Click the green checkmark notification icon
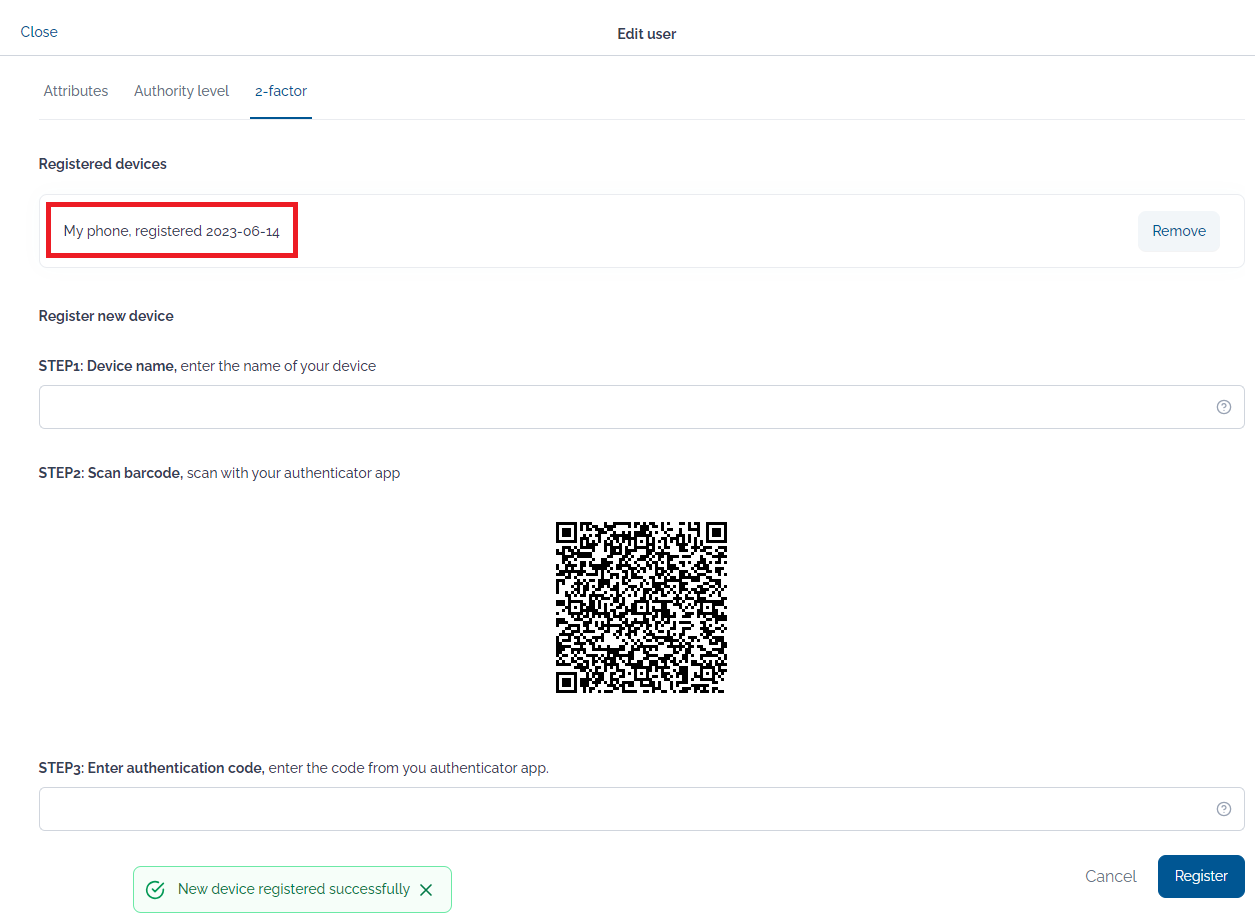 155,890
